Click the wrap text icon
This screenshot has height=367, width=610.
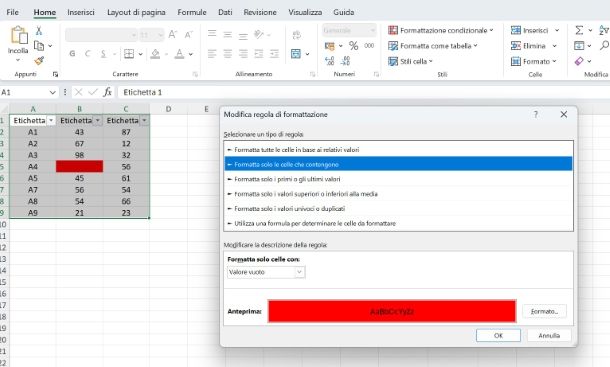click(296, 35)
